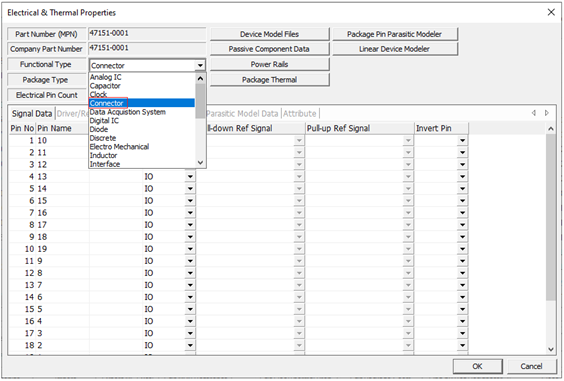
Task: Click the Part Number (MPN) field
Action: (x=147, y=33)
